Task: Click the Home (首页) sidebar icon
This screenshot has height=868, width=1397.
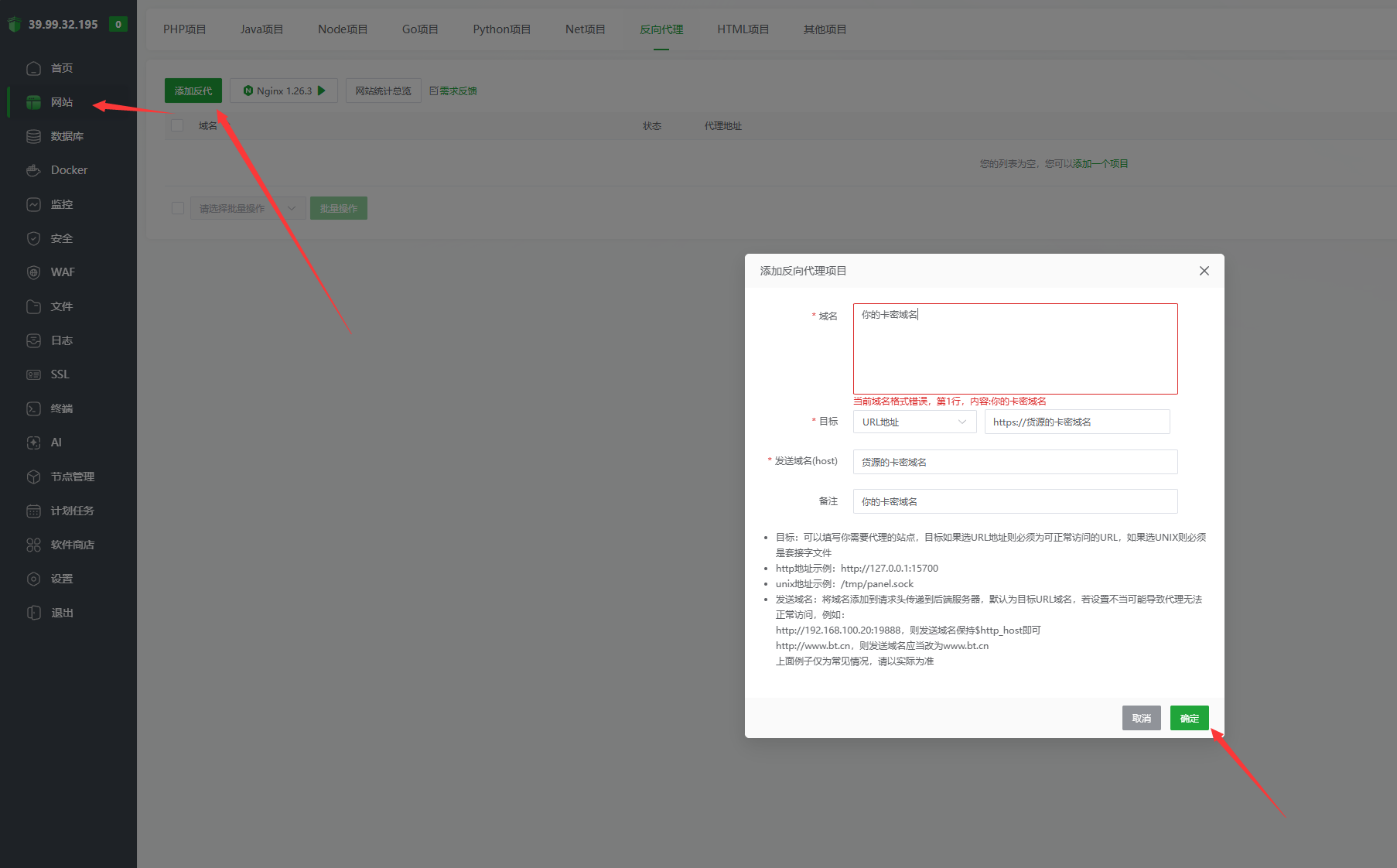Action: coord(33,68)
